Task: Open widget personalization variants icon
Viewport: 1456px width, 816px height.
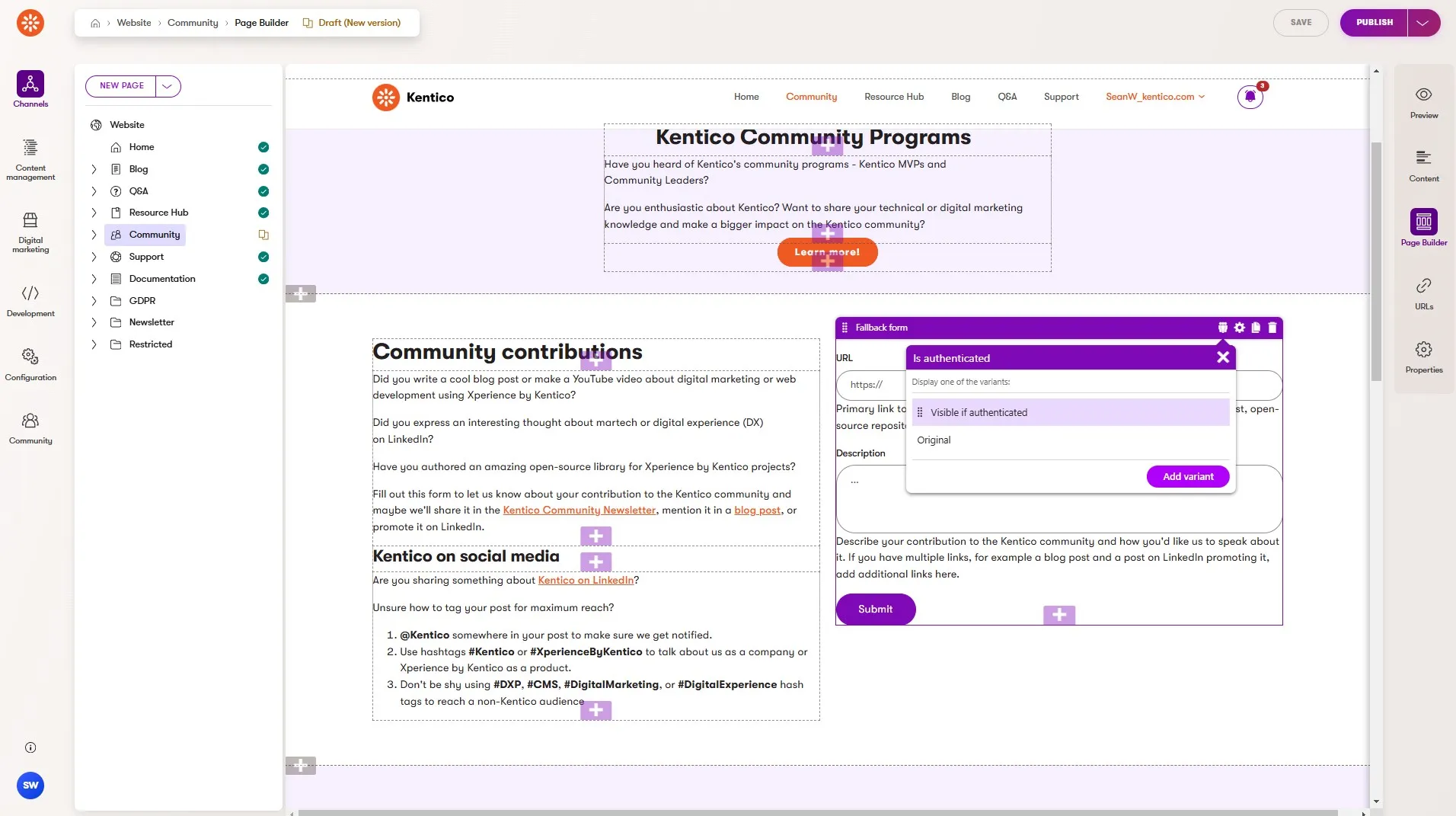Action: (1223, 328)
